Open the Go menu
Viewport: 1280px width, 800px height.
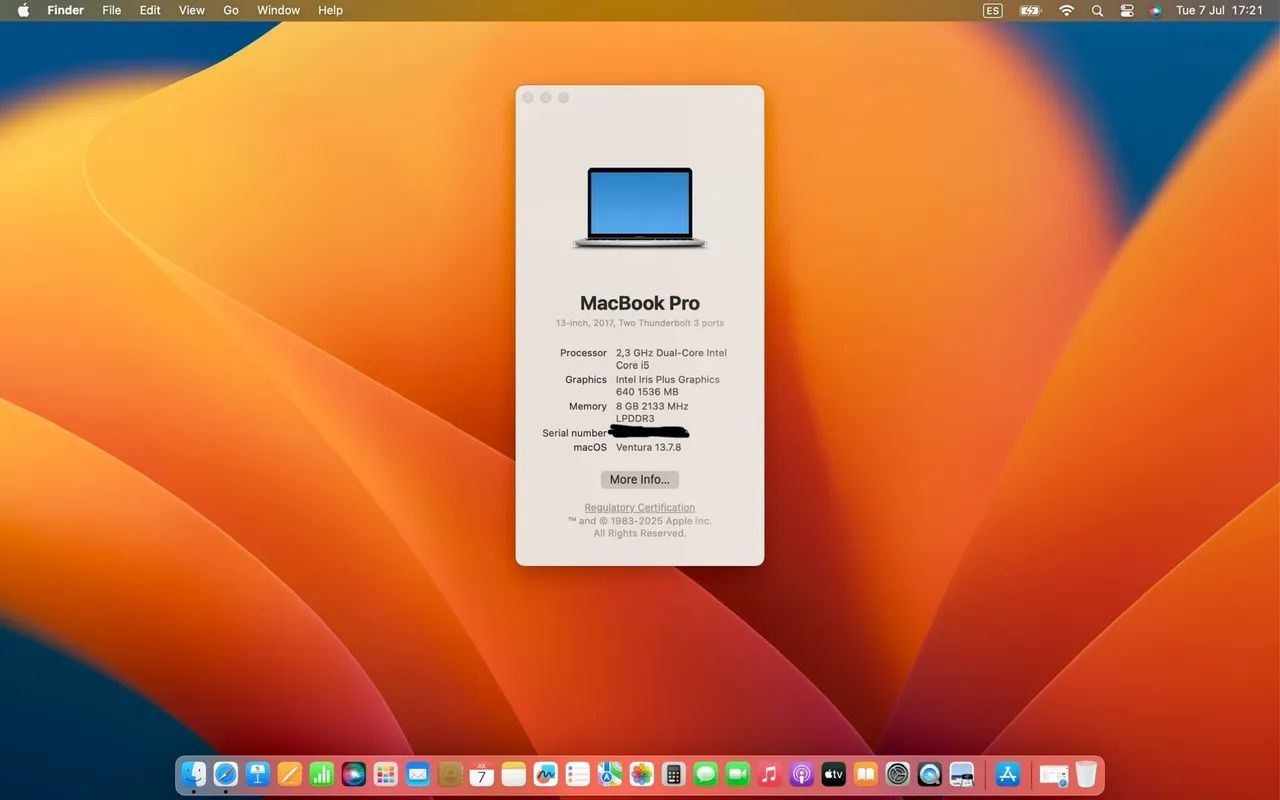pyautogui.click(x=231, y=10)
